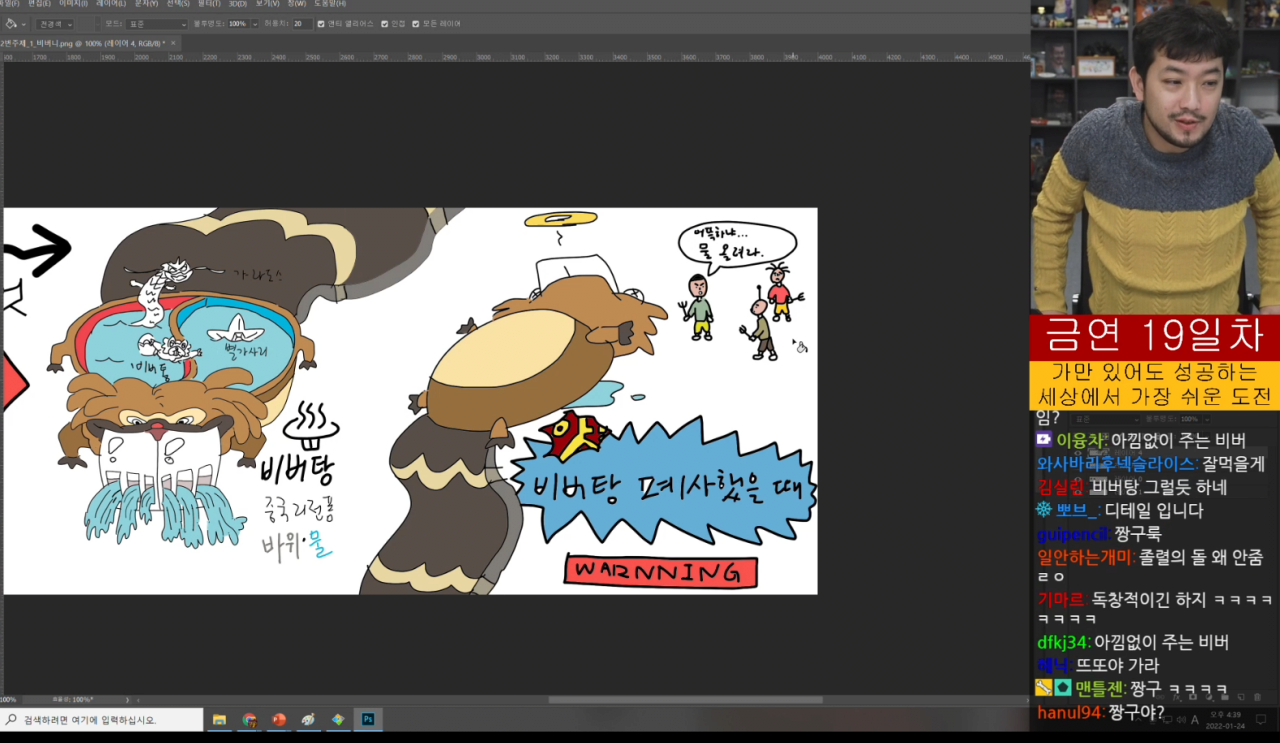The height and width of the screenshot is (743, 1280).
Task: Open the diamond-shaped app icon on taskbar
Action: (x=339, y=719)
